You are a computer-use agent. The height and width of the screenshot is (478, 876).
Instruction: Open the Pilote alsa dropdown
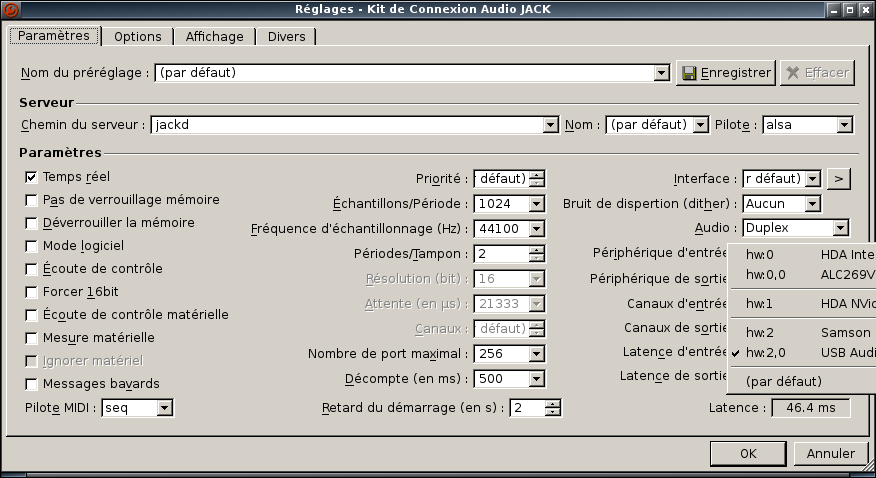point(844,125)
